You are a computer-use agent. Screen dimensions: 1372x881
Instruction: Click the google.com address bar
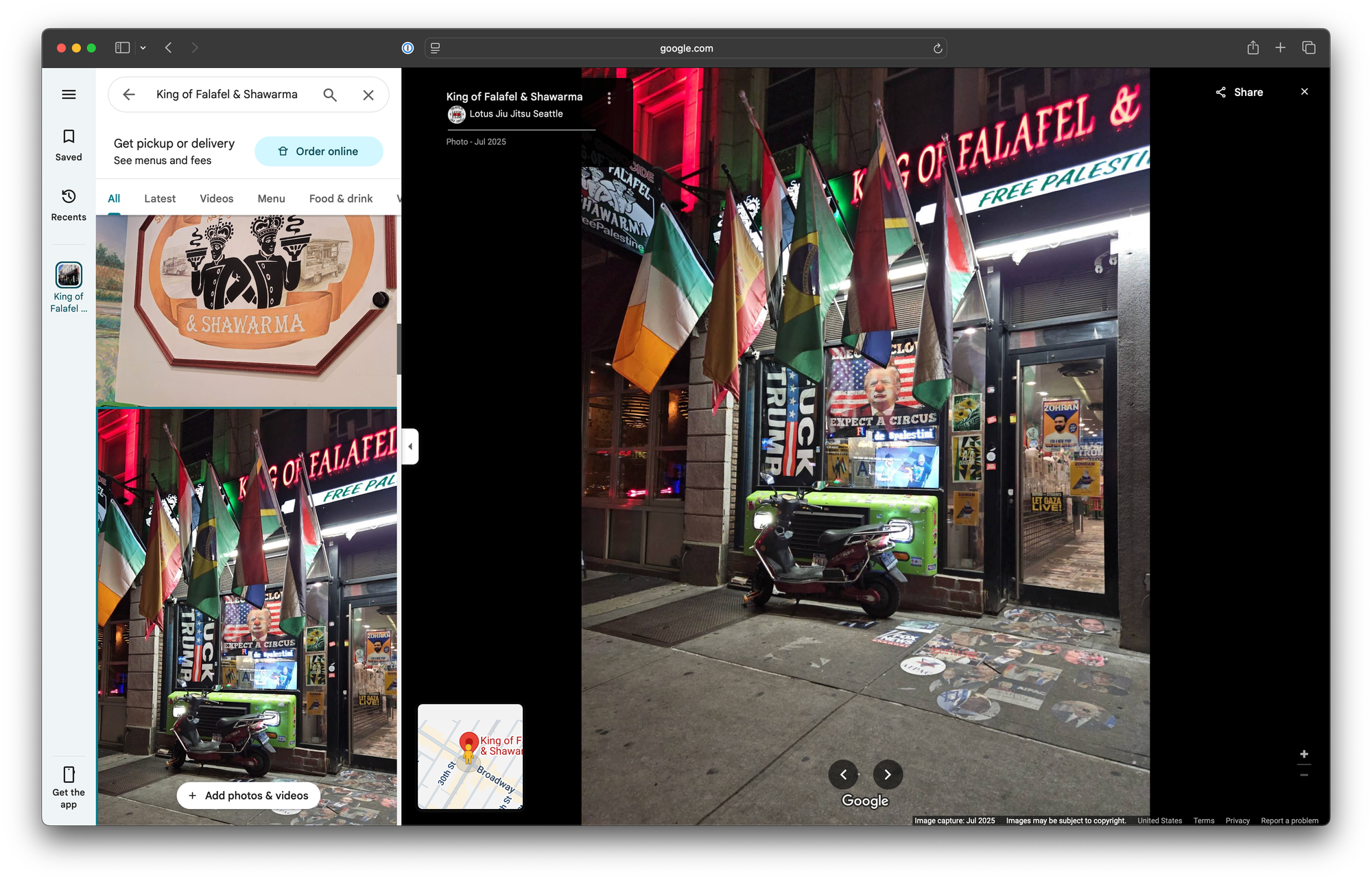pos(686,48)
